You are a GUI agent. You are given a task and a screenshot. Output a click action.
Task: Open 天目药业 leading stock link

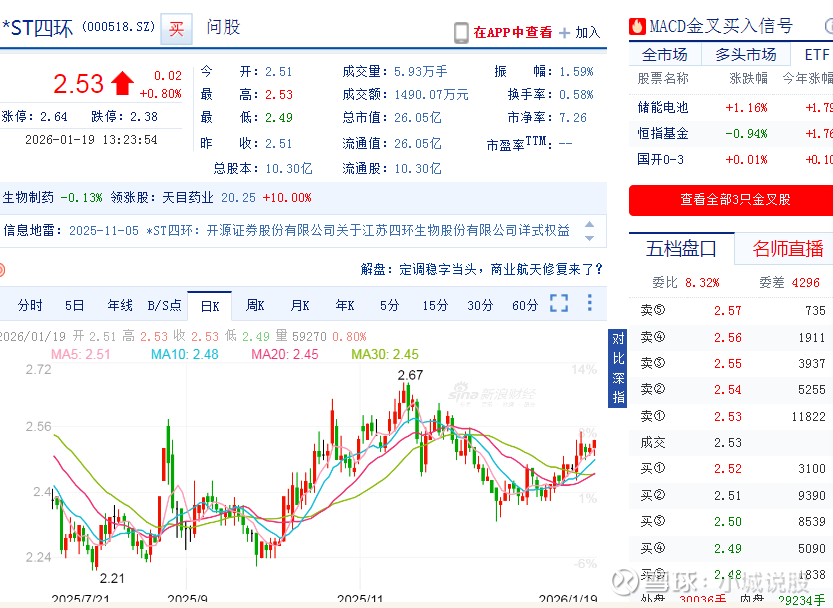tap(188, 198)
